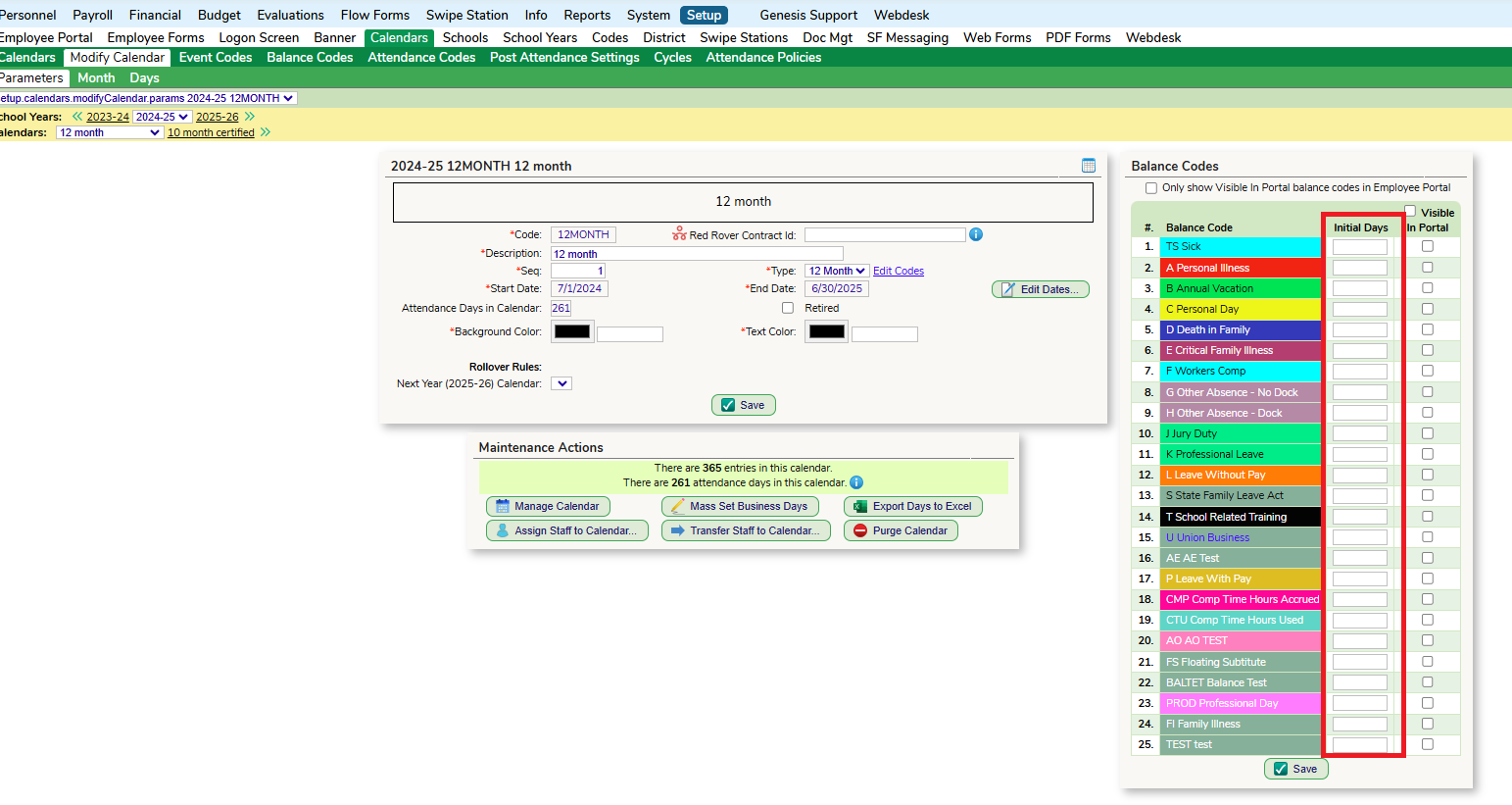The image size is (1512, 805).
Task: Click the End Date field
Action: (837, 288)
